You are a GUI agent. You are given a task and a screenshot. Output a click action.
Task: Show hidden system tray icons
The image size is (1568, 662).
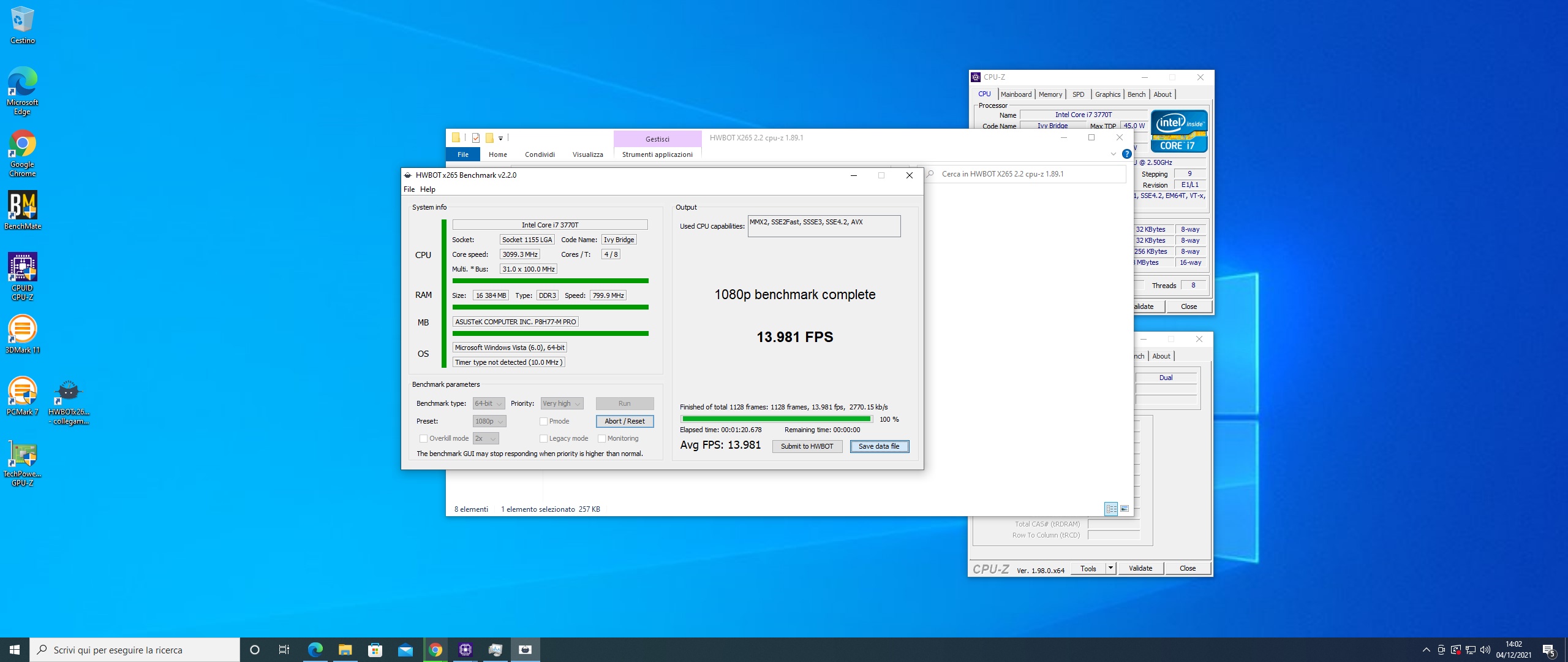pyautogui.click(x=1427, y=650)
